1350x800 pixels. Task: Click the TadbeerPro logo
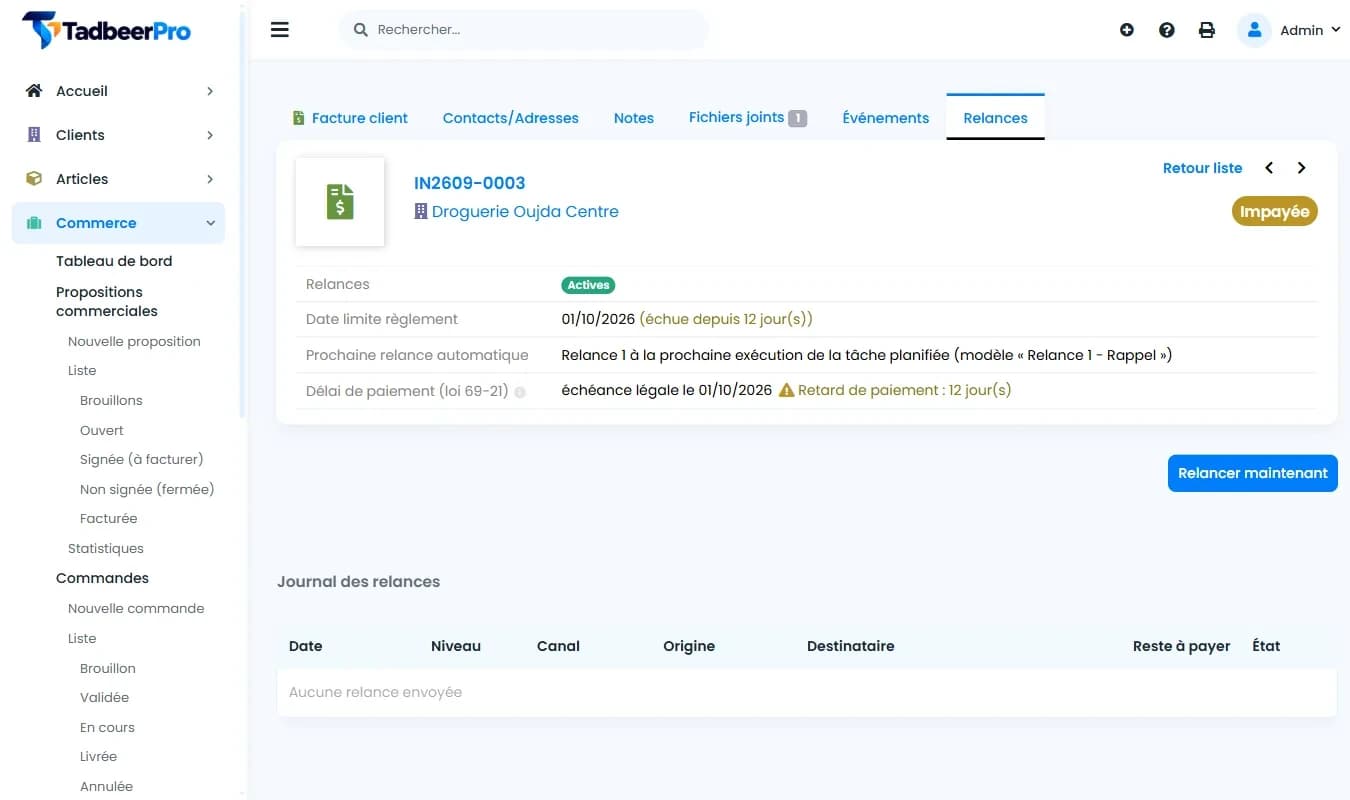pos(106,30)
